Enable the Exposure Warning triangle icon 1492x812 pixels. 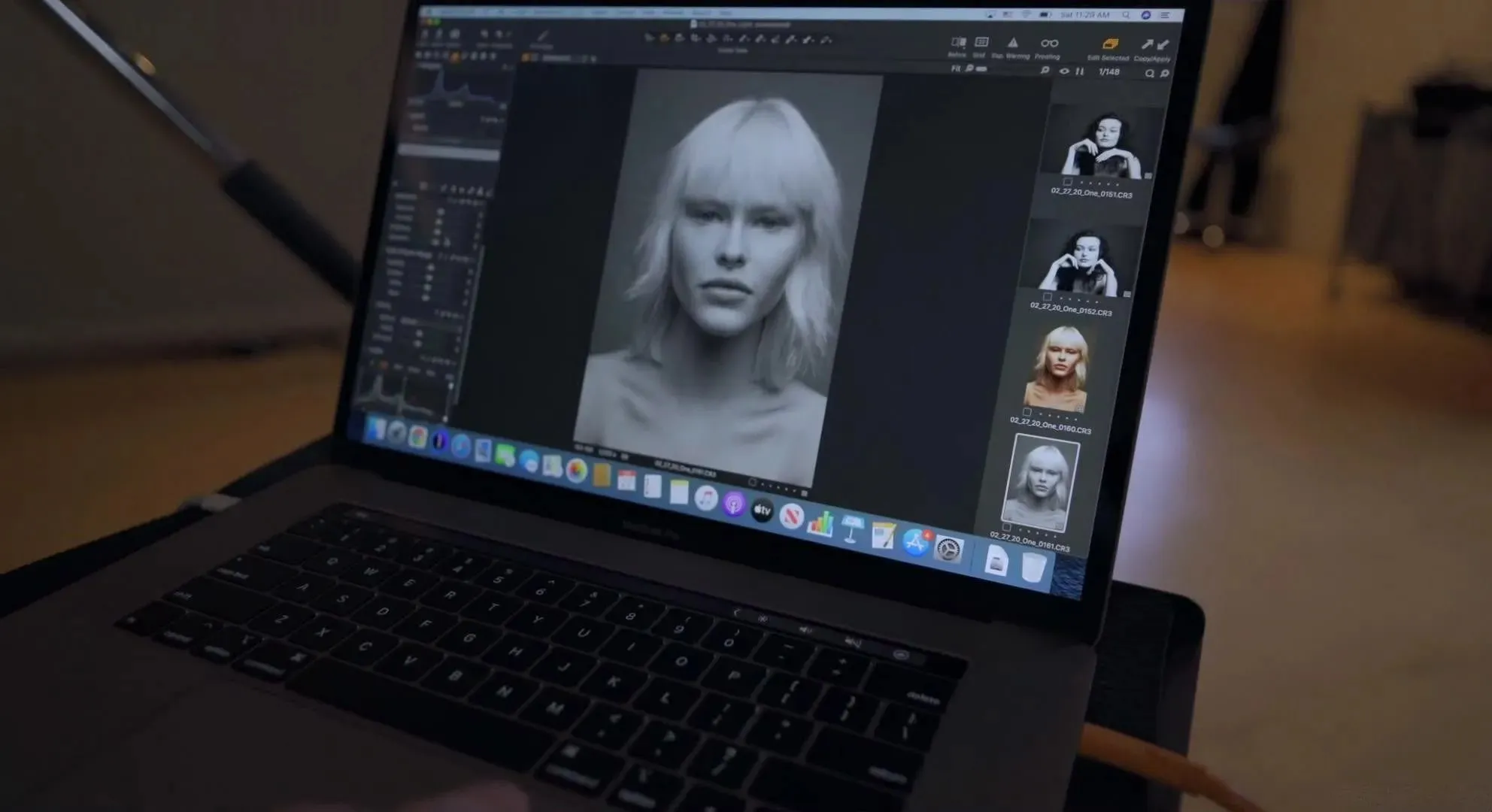click(x=1012, y=44)
